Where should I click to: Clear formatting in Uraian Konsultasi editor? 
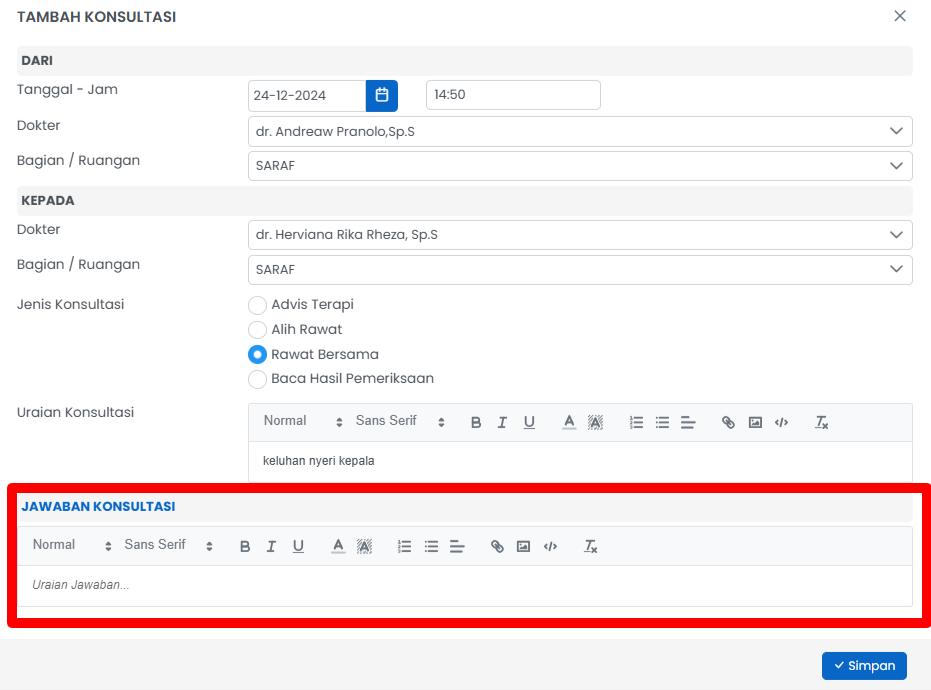pos(822,422)
